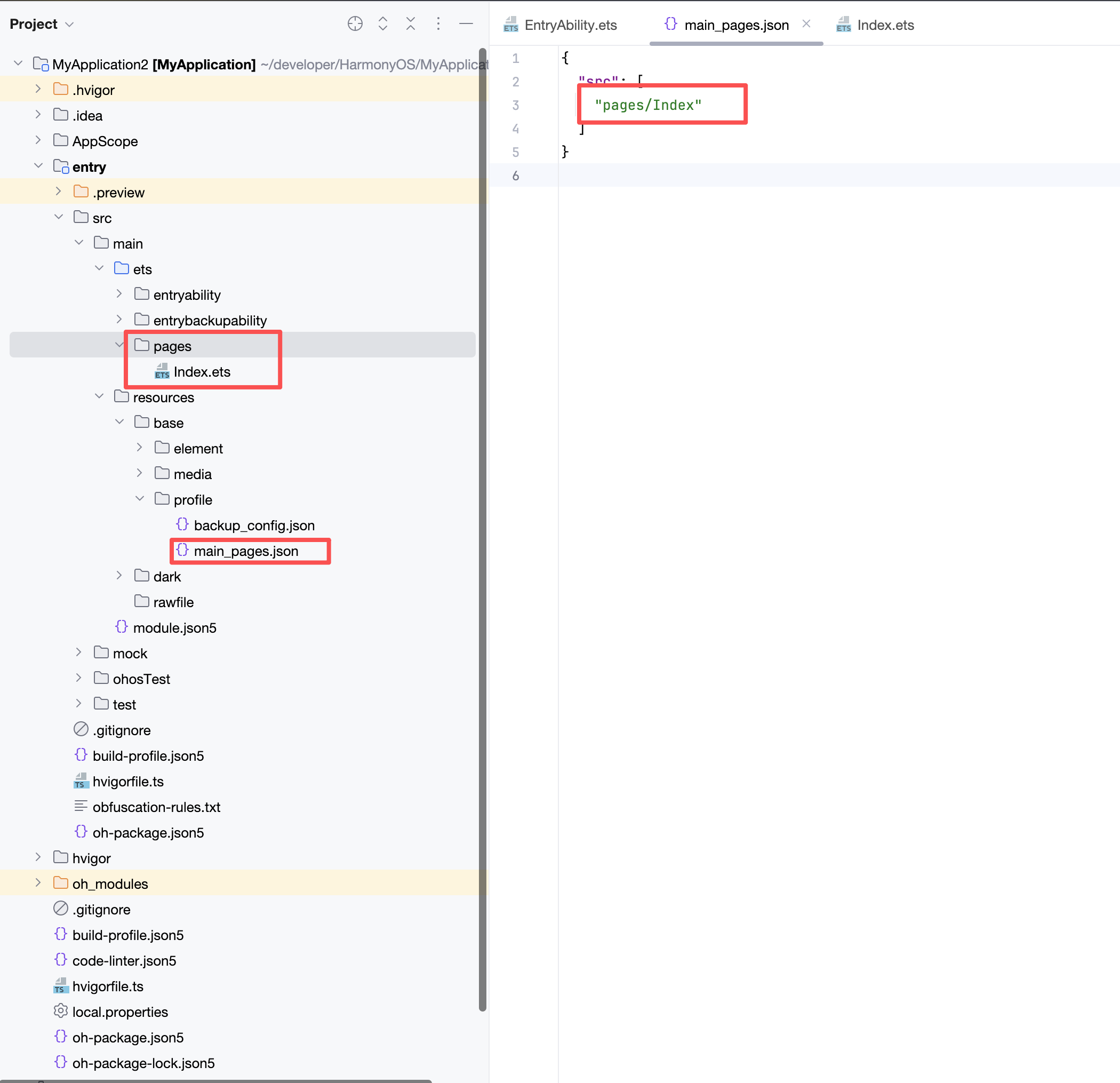Click the Expand All icon in Project panel
The image size is (1120, 1083).
pyautogui.click(x=383, y=23)
